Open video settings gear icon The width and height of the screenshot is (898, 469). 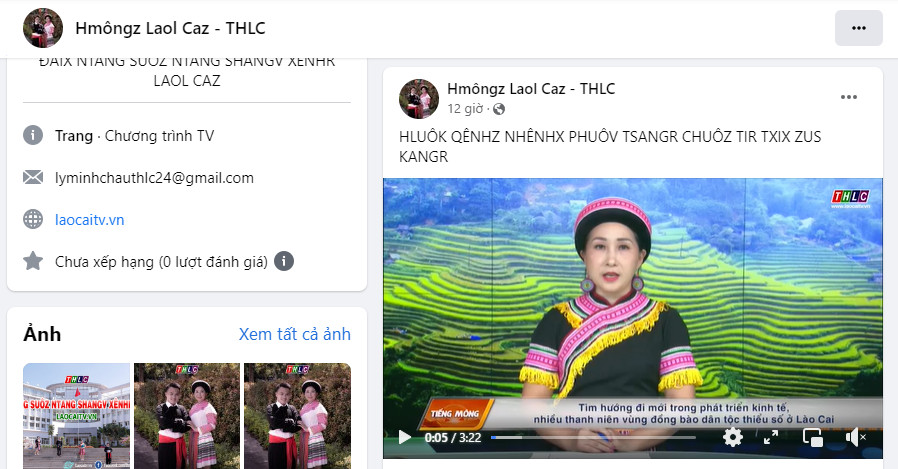(732, 438)
